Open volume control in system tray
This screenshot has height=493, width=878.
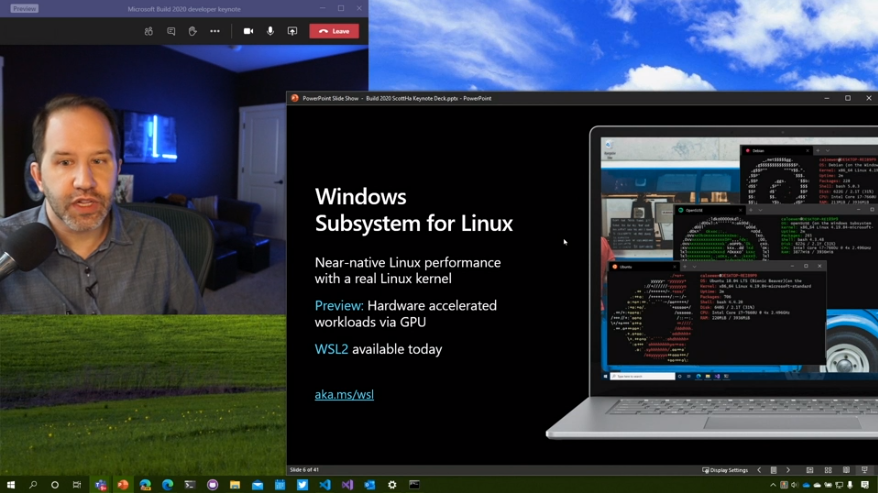pyautogui.click(x=795, y=485)
